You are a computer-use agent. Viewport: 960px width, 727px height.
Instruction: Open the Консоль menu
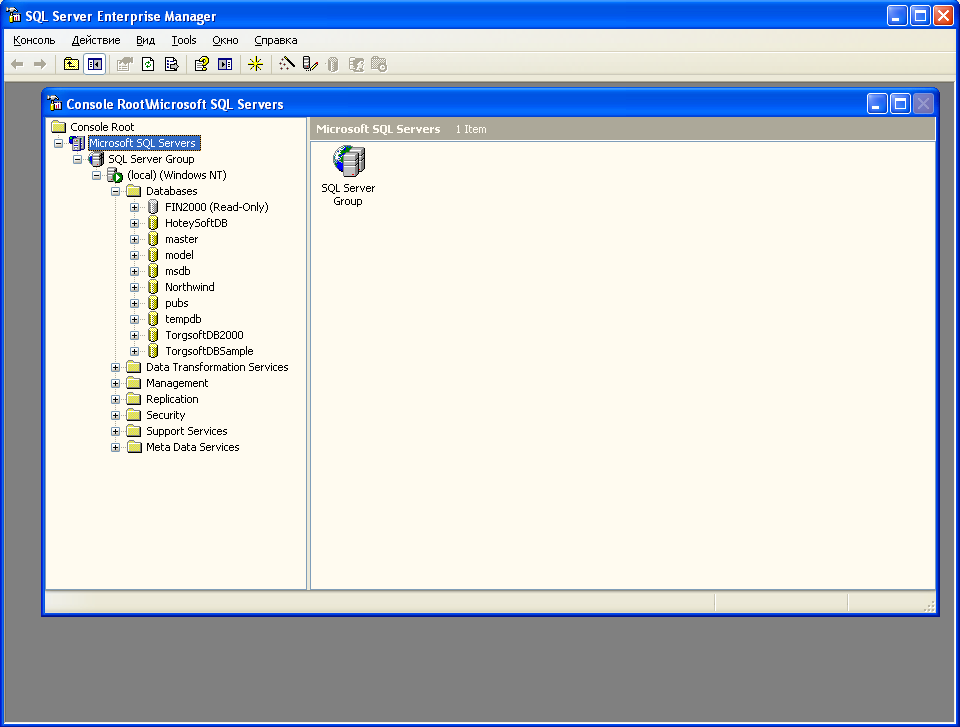34,40
